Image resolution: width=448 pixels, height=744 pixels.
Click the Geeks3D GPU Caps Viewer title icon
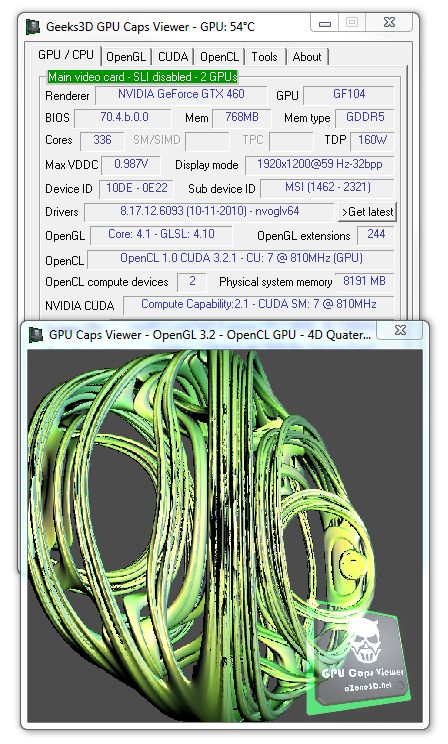(32, 27)
